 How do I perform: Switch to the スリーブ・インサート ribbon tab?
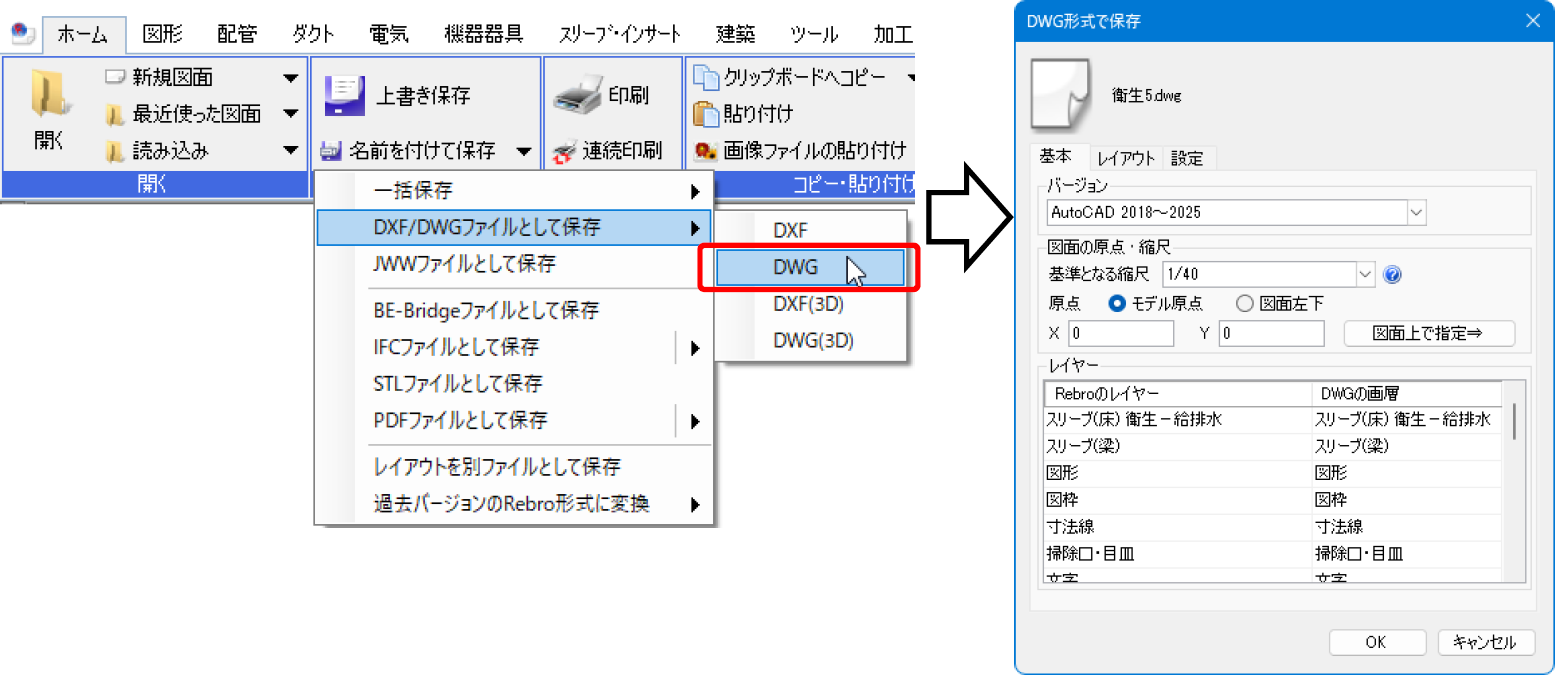coord(620,35)
